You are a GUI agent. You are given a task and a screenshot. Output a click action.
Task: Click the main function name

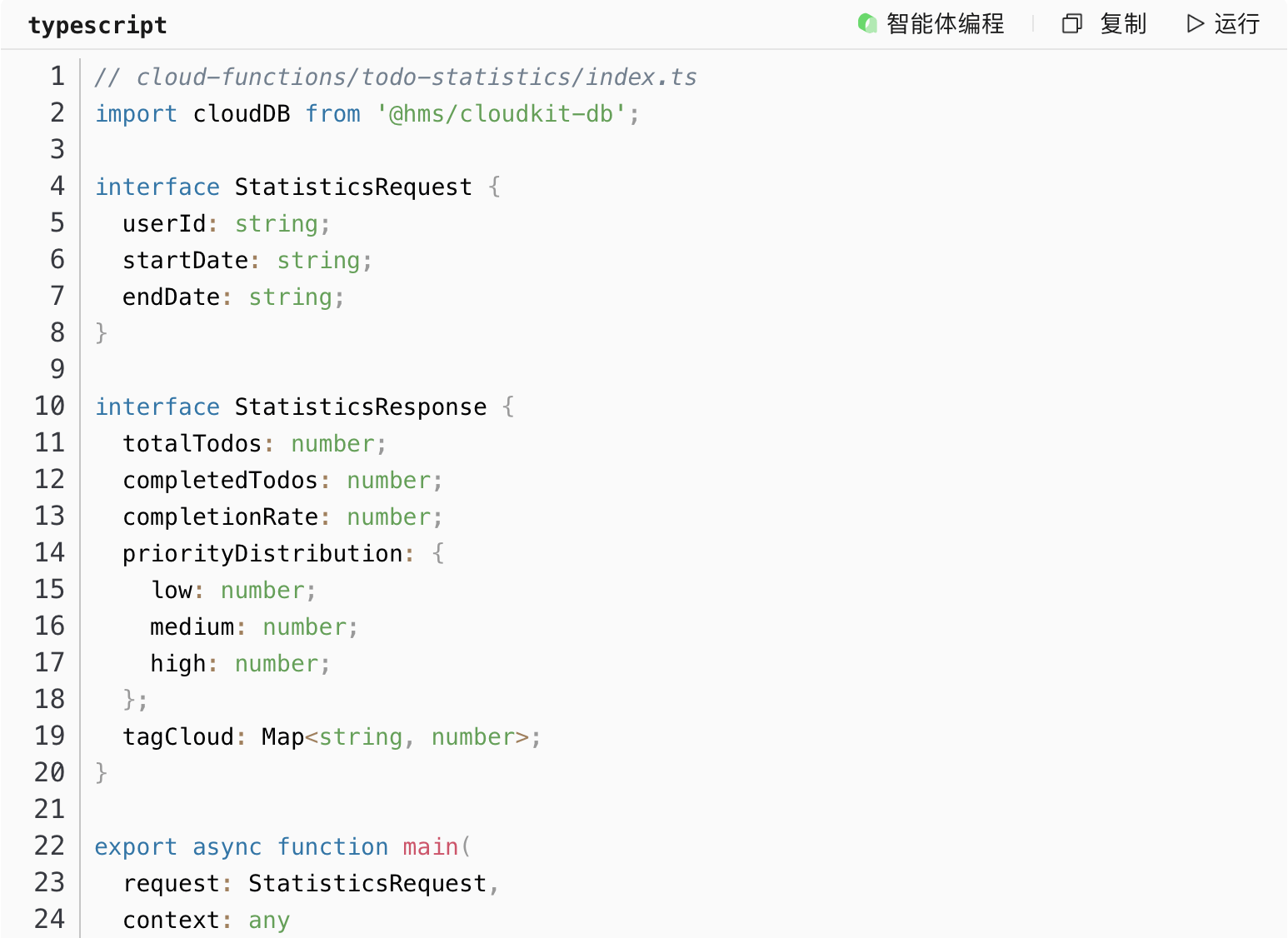(430, 847)
